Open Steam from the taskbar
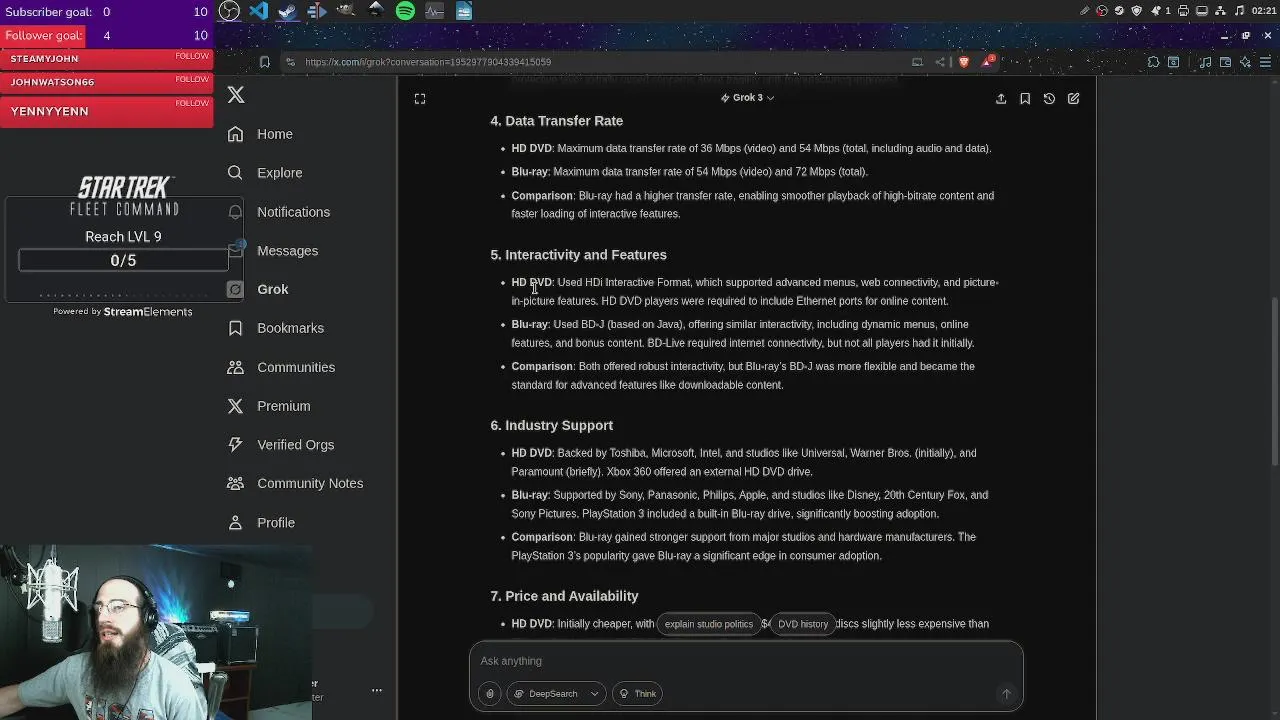Screen dimensions: 1280x720 [287, 11]
